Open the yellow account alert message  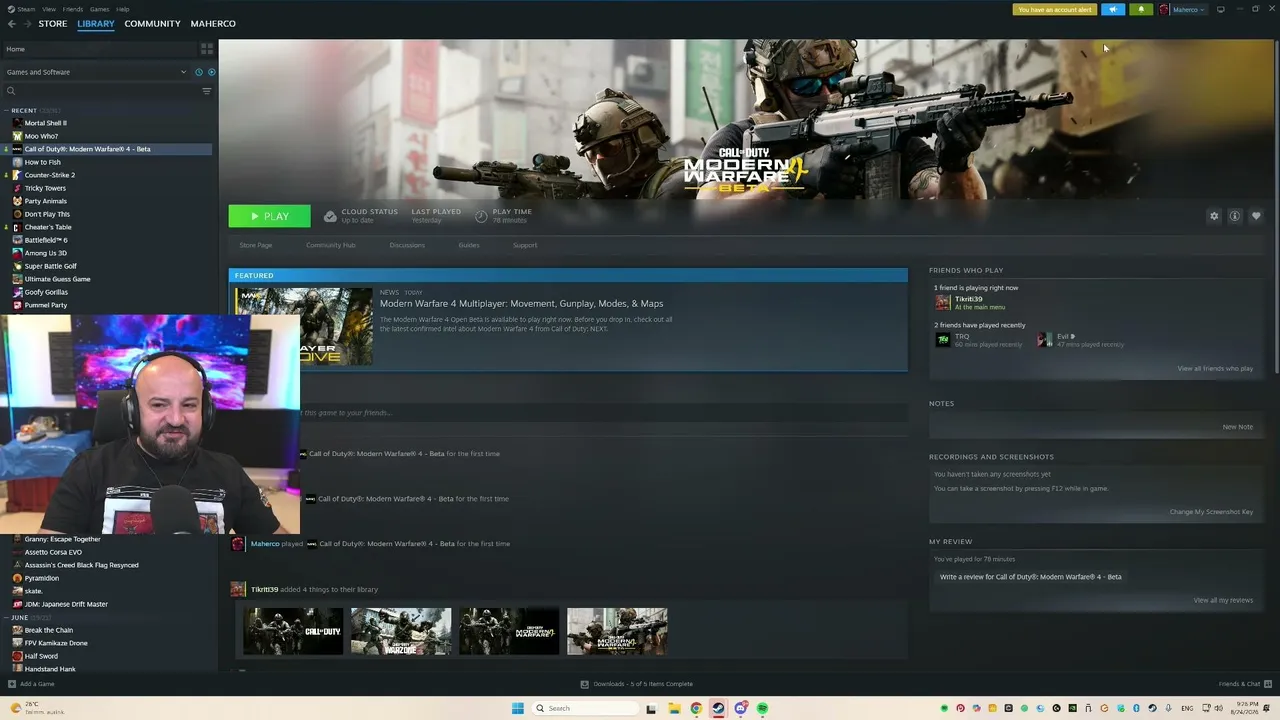(1055, 10)
